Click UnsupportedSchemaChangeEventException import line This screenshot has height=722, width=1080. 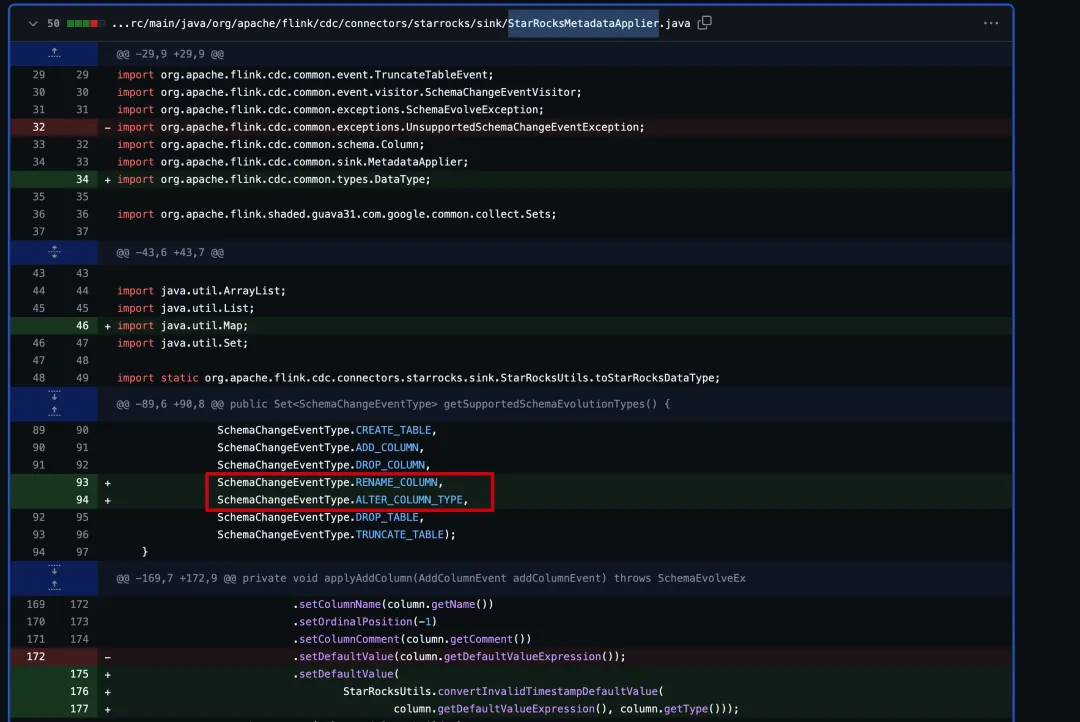pyautogui.click(x=381, y=127)
